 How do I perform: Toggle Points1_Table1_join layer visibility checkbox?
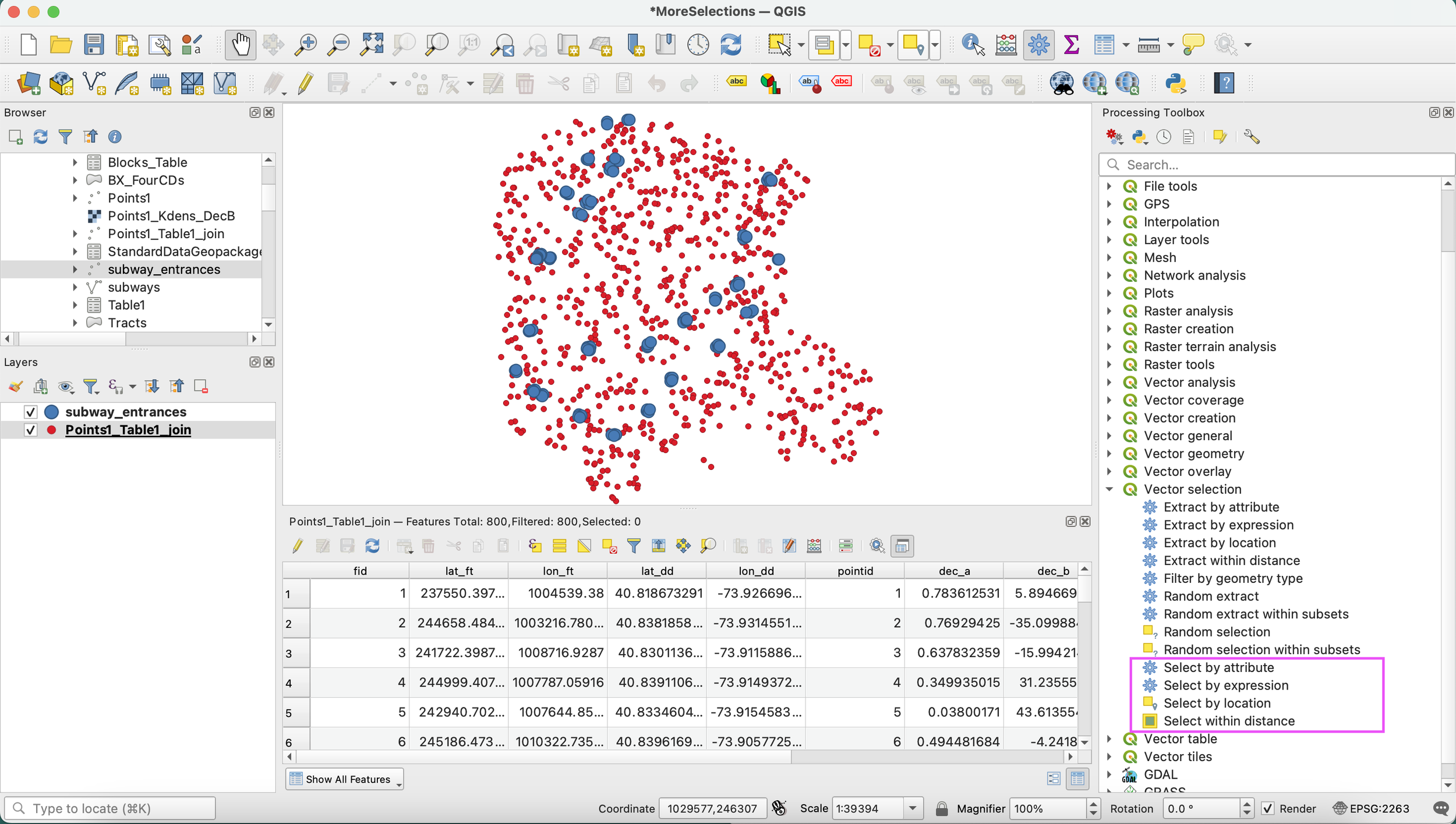tap(31, 430)
